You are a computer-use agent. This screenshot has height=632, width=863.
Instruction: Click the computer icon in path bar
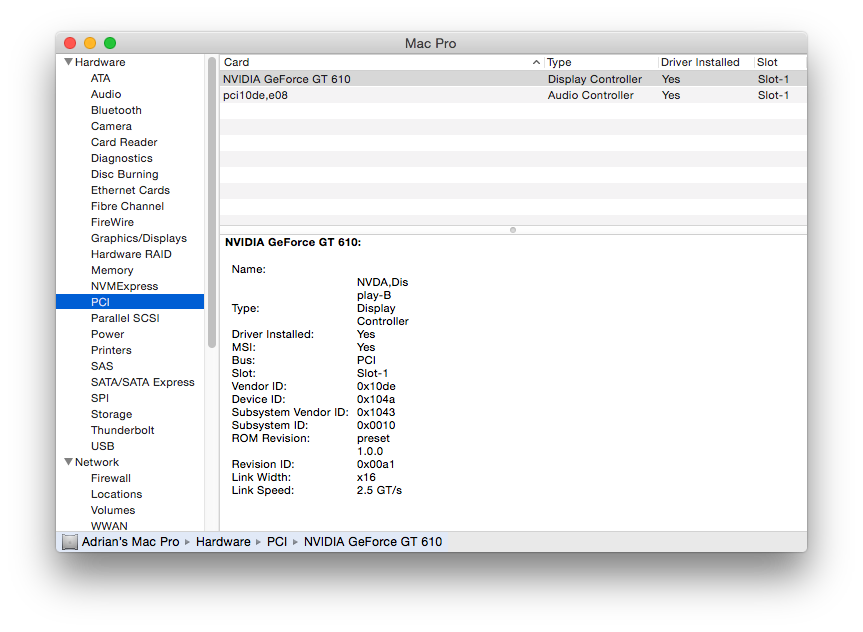[x=70, y=542]
